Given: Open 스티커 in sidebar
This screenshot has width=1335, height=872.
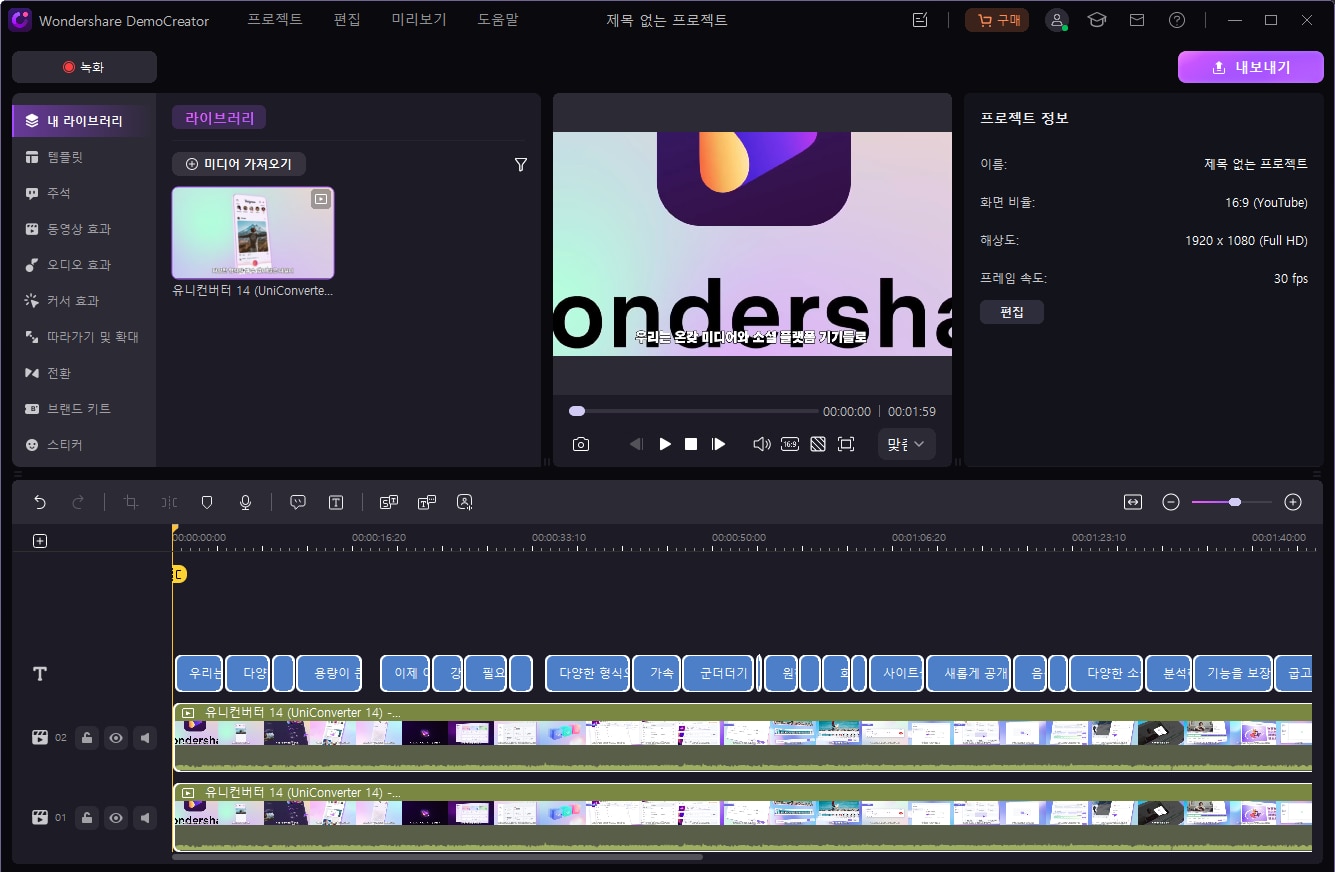Looking at the screenshot, I should 84,445.
